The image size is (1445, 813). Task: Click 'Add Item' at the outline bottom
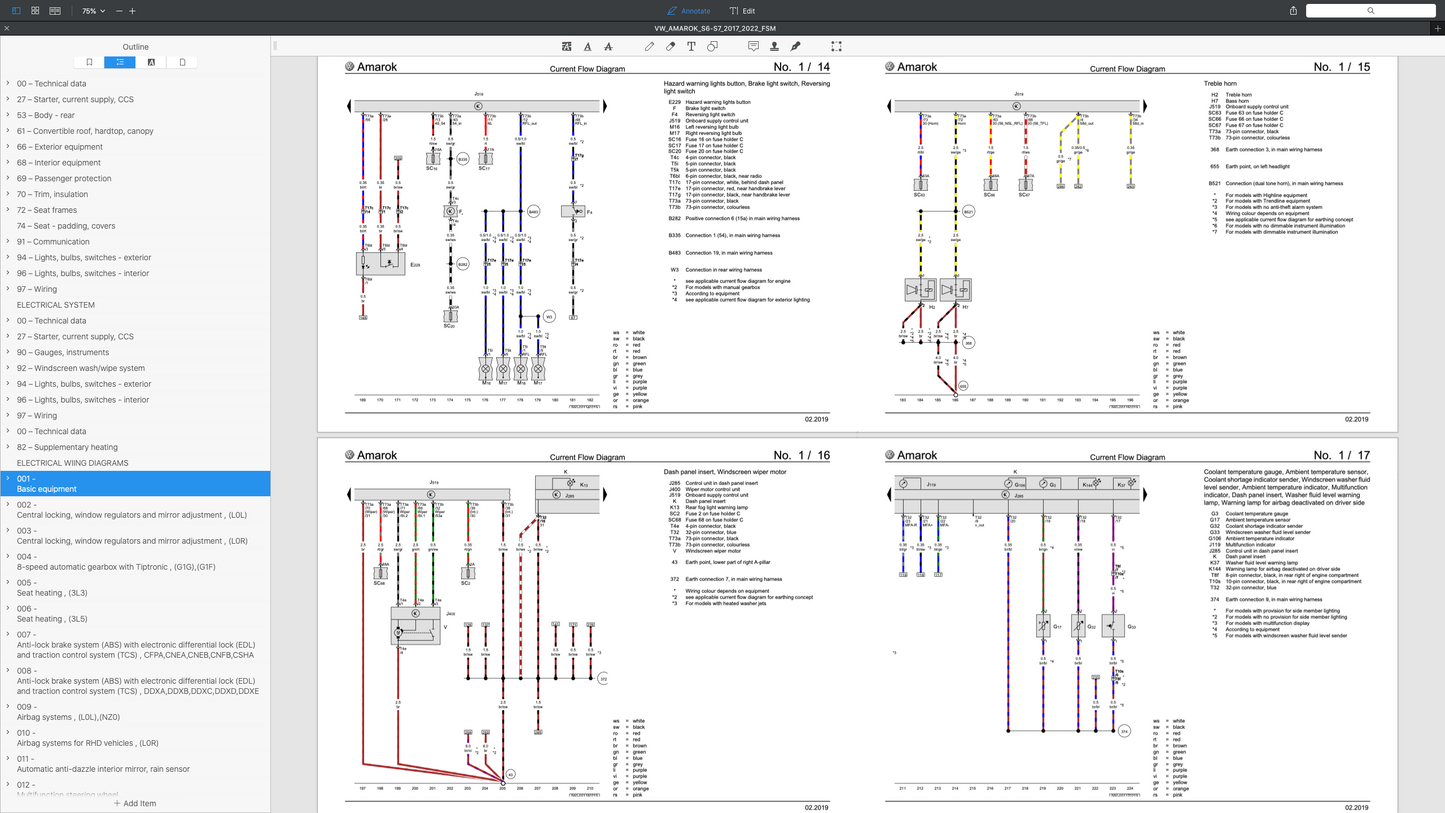click(x=135, y=803)
